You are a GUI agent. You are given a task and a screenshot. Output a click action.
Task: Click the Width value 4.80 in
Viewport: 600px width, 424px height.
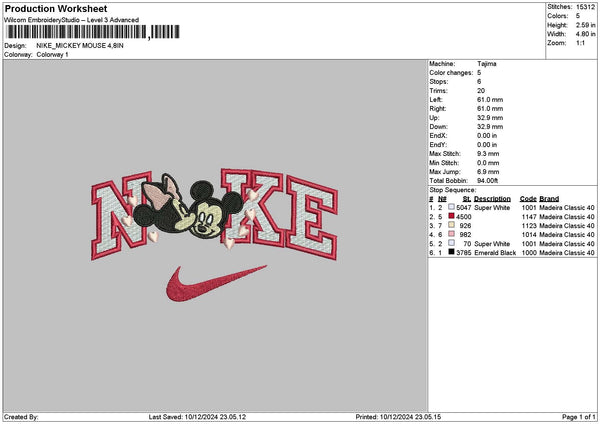tap(585, 34)
